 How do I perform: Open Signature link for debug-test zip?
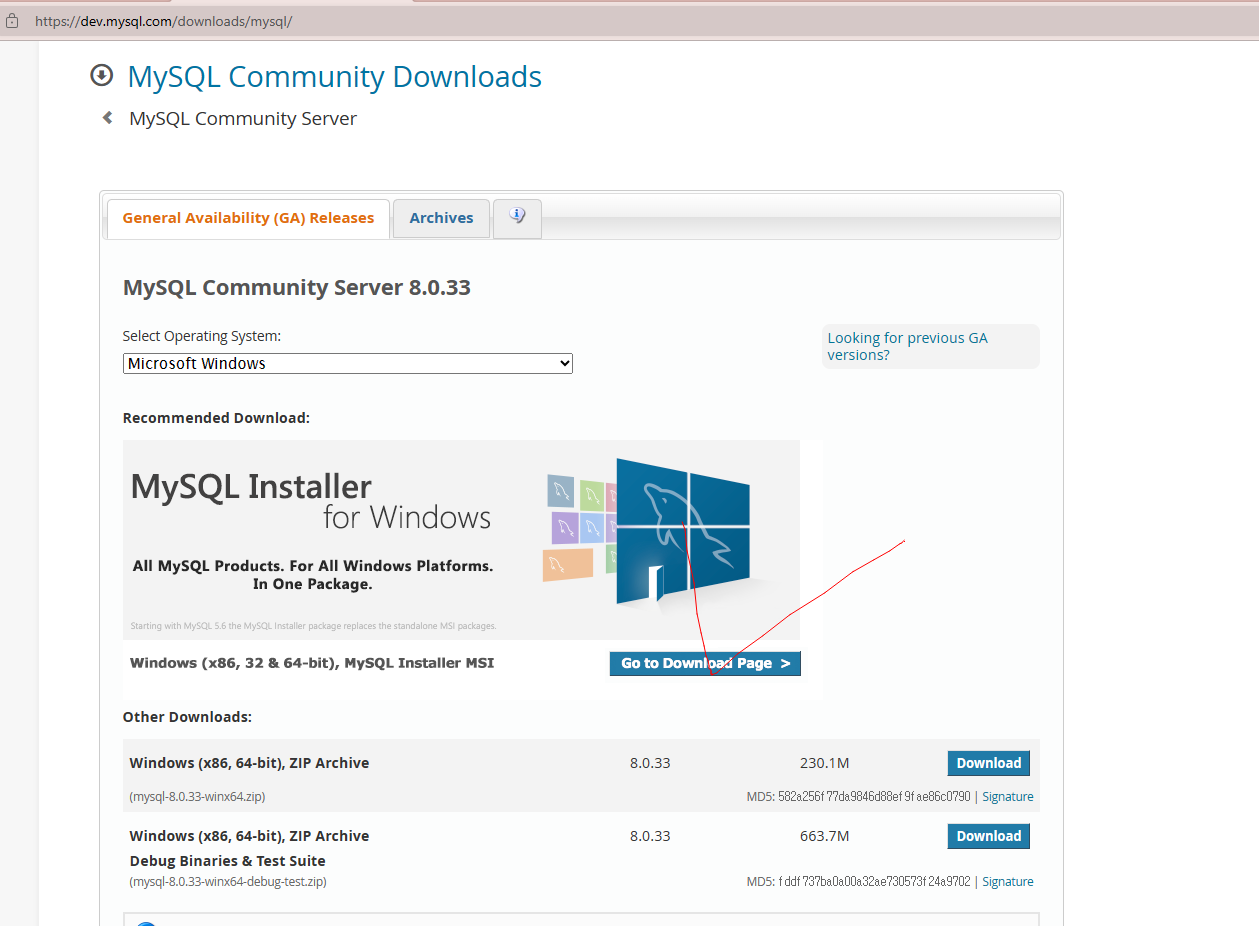click(x=1008, y=882)
